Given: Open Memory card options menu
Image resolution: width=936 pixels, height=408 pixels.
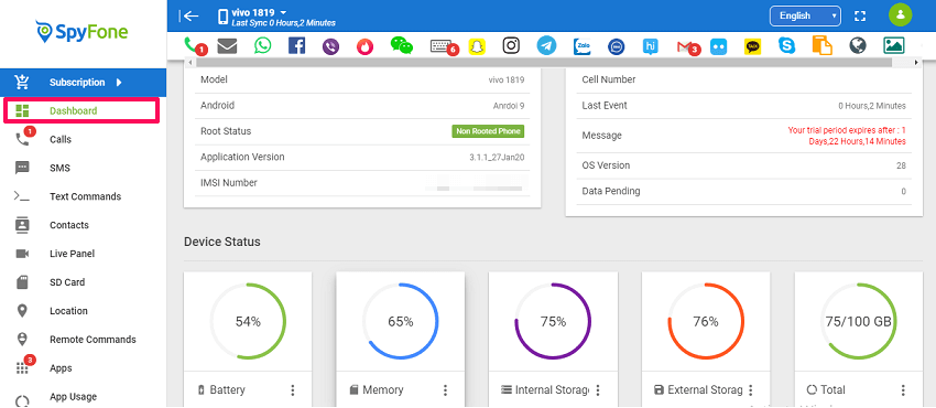Looking at the screenshot, I should [x=445, y=390].
